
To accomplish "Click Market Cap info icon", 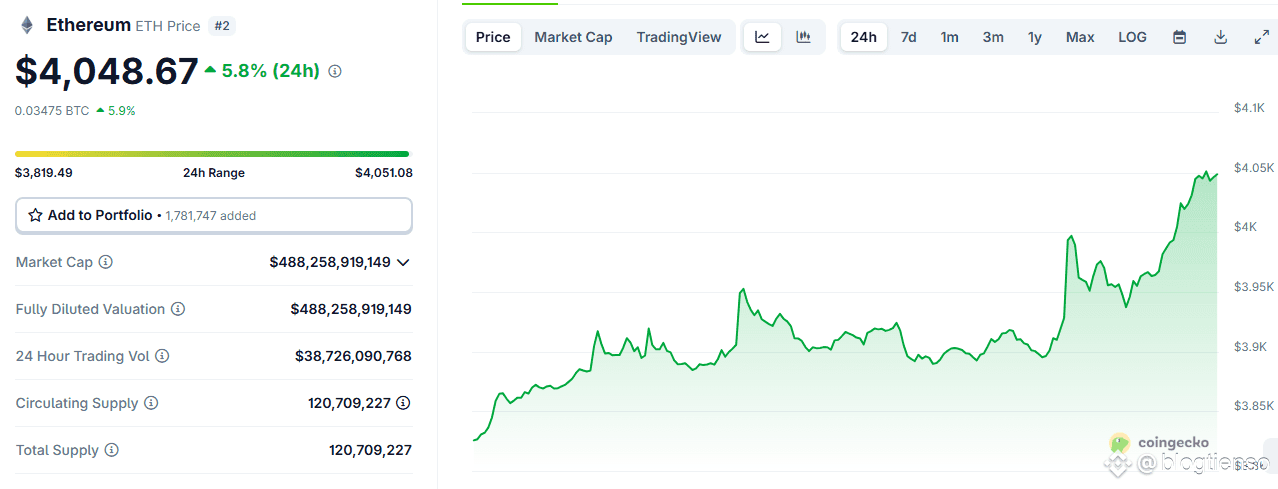I will (x=105, y=262).
